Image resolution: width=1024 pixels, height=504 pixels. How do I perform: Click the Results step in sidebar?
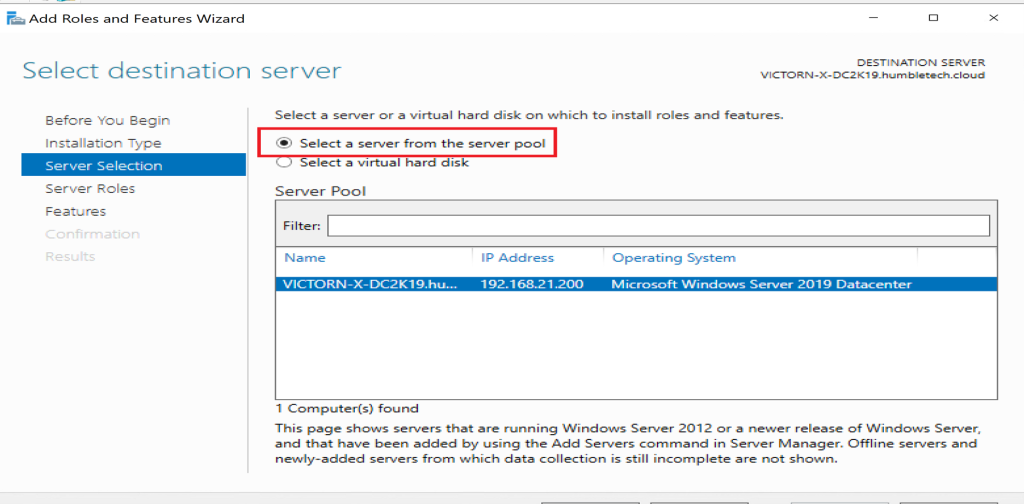tap(70, 257)
